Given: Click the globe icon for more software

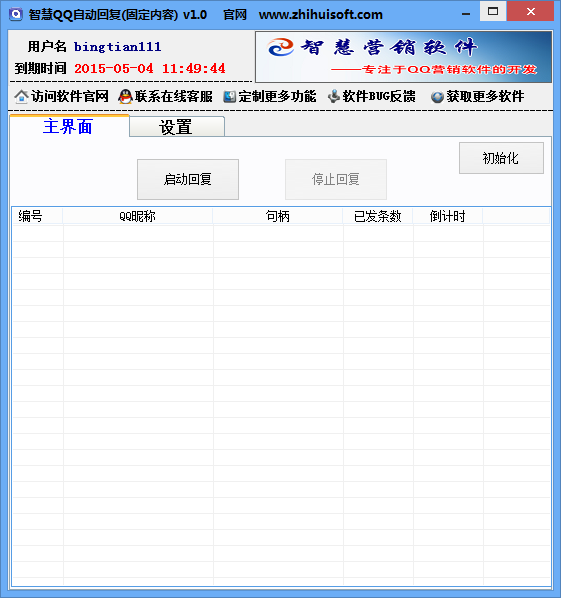Looking at the screenshot, I should 437,97.
